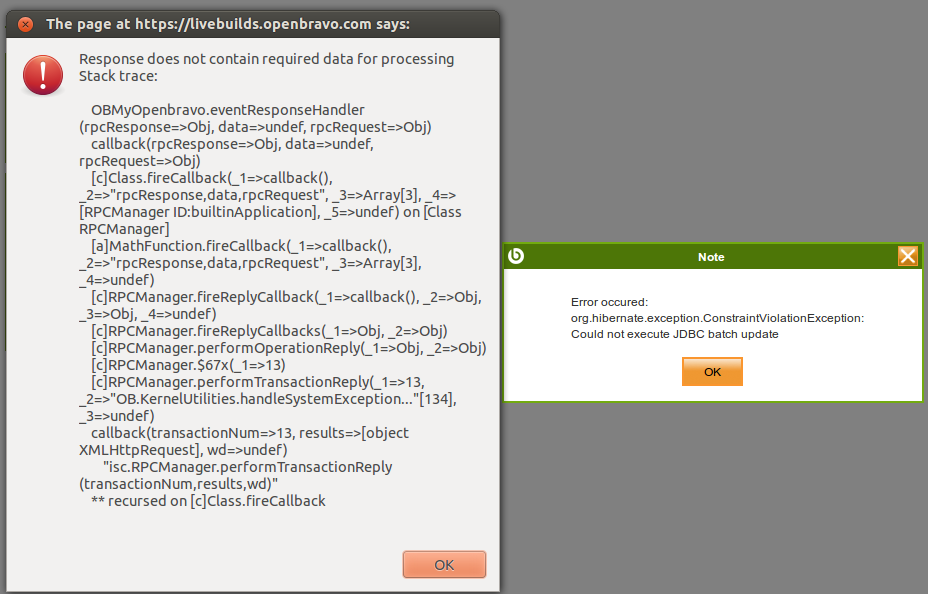The width and height of the screenshot is (928, 594).
Task: Click the red exclamation error icon
Action: (x=43, y=75)
